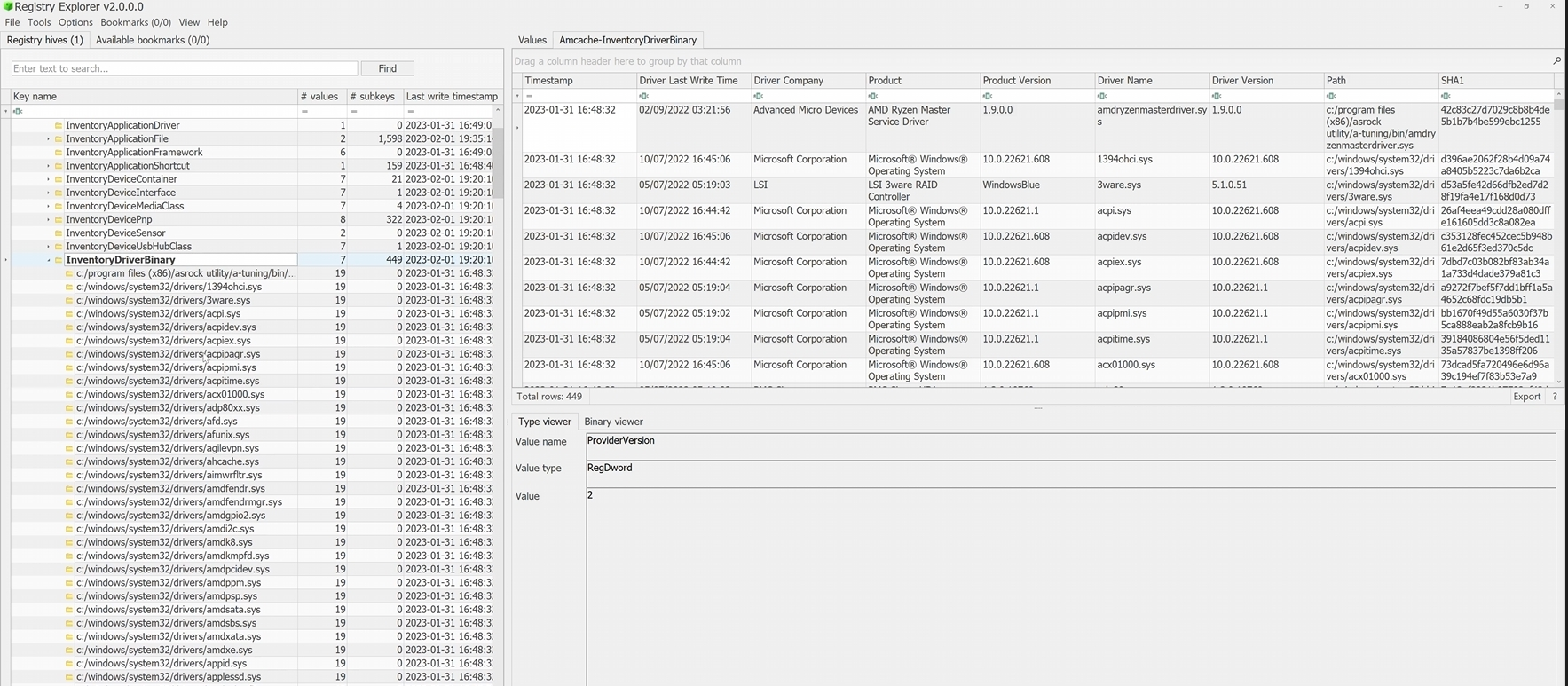Click the InventoryDevicePnp folder icon
Image resolution: width=1568 pixels, height=686 pixels.
[59, 219]
